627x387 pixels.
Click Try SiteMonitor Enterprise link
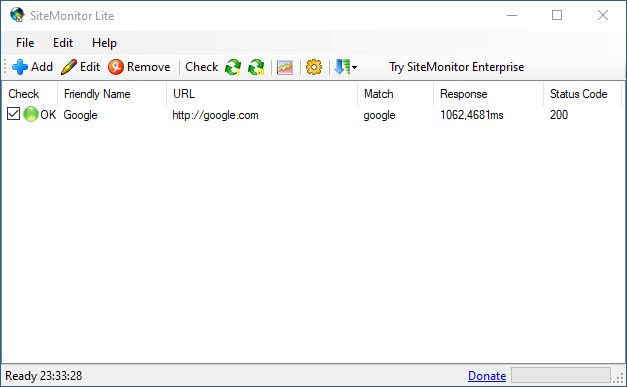coord(457,67)
